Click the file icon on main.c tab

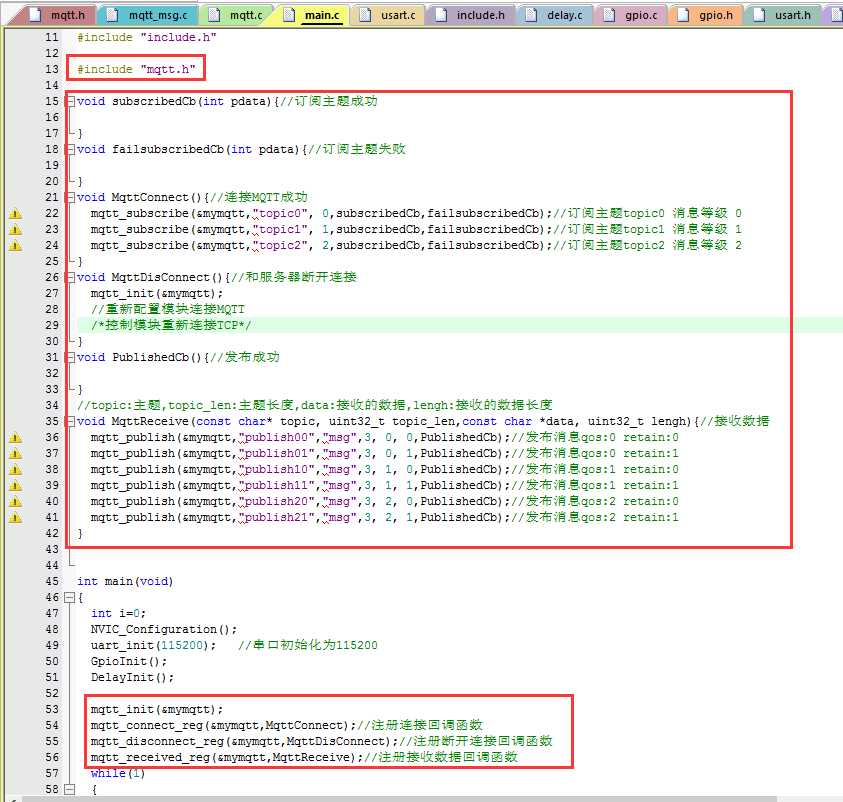pos(289,15)
